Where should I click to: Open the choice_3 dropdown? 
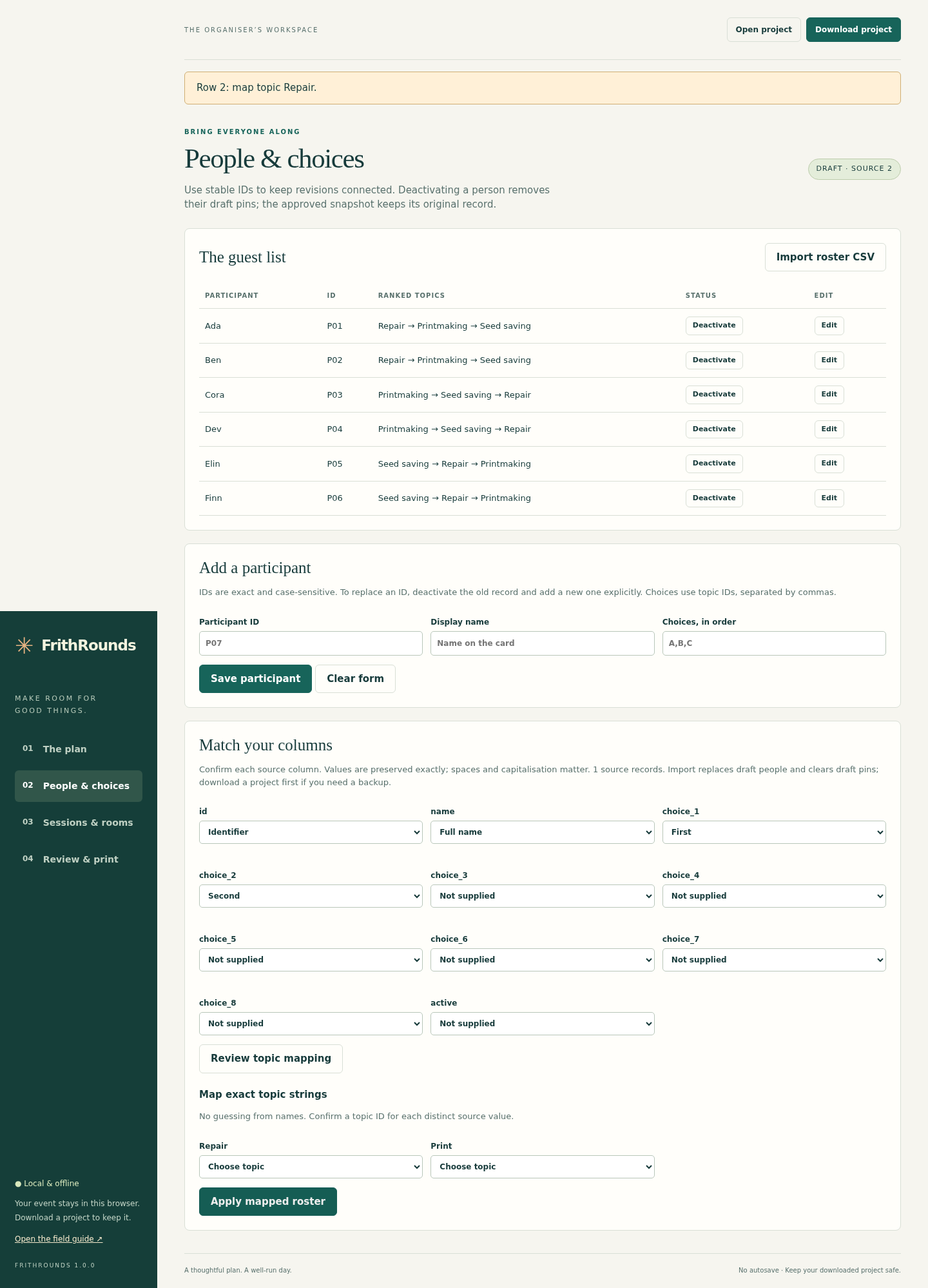pyautogui.click(x=542, y=896)
